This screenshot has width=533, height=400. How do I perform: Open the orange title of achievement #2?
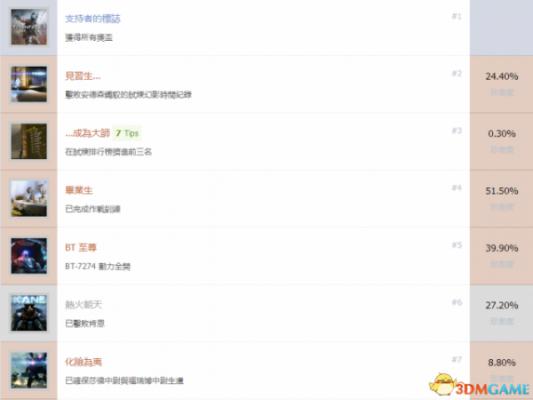pyautogui.click(x=83, y=76)
